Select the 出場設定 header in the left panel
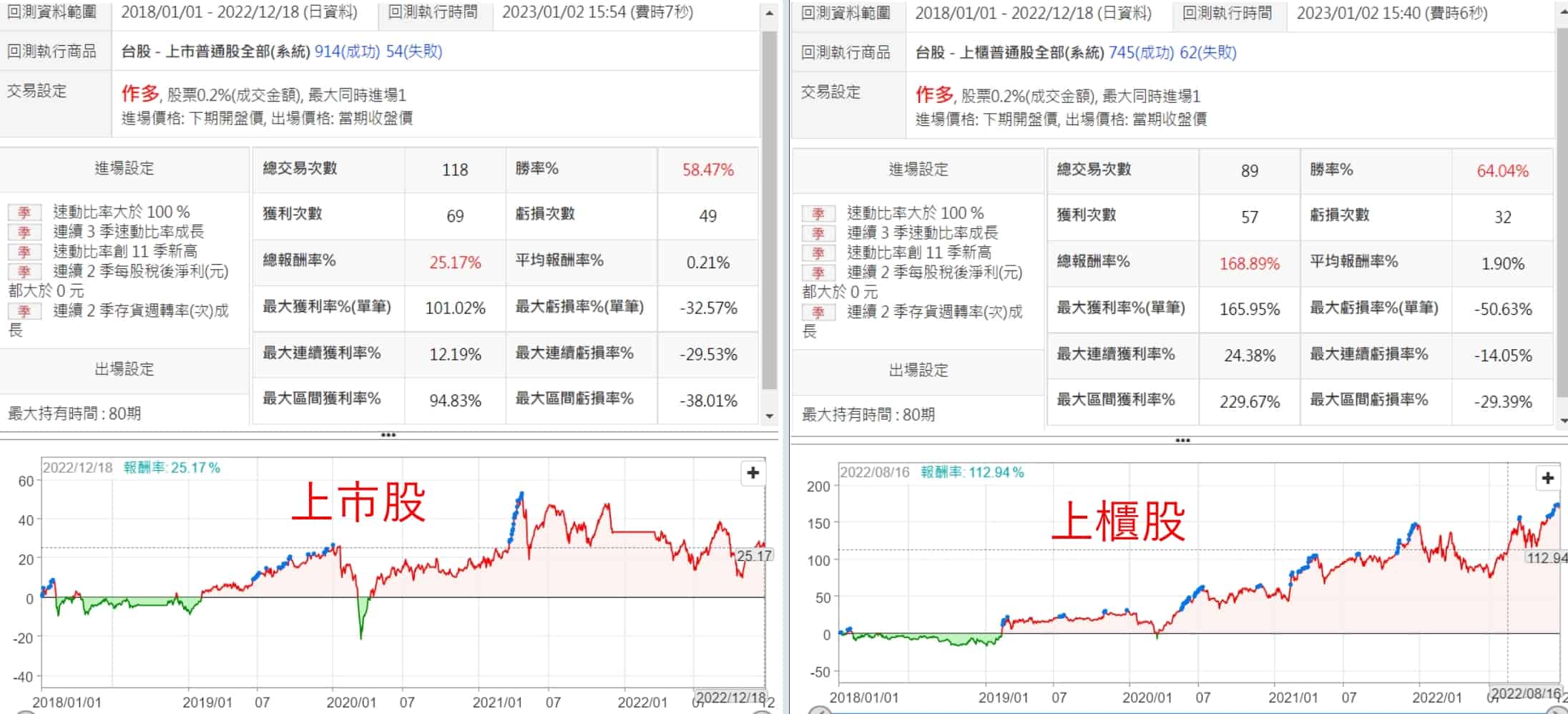Screen dimensions: 1568x714 click(124, 369)
